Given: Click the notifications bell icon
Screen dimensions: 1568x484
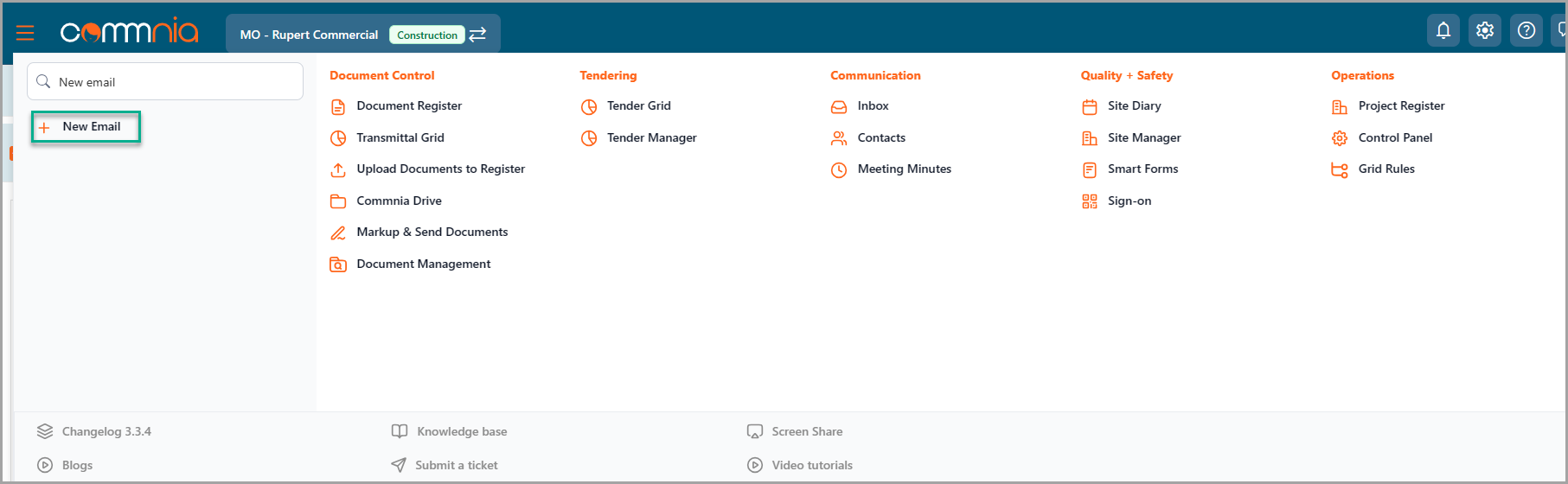Looking at the screenshot, I should coord(1443,31).
